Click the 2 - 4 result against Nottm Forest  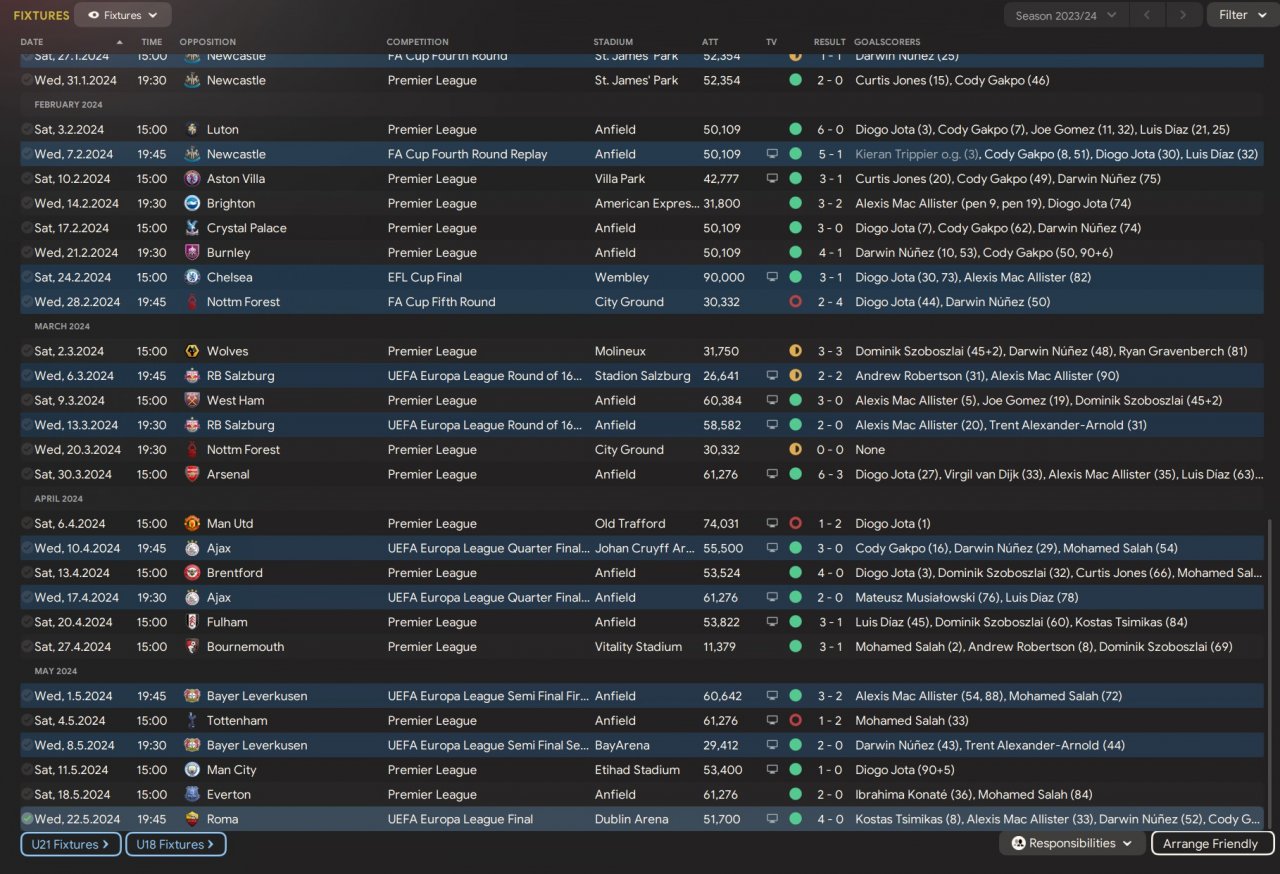click(x=830, y=302)
